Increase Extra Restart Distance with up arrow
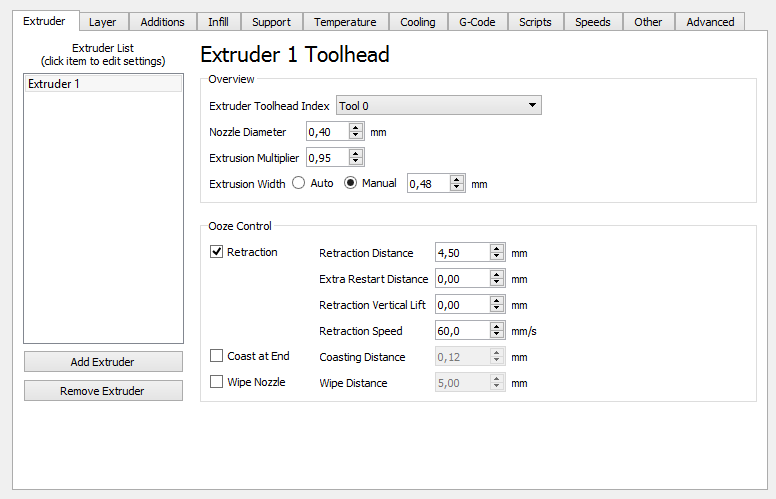This screenshot has height=499, width=776. click(x=497, y=275)
